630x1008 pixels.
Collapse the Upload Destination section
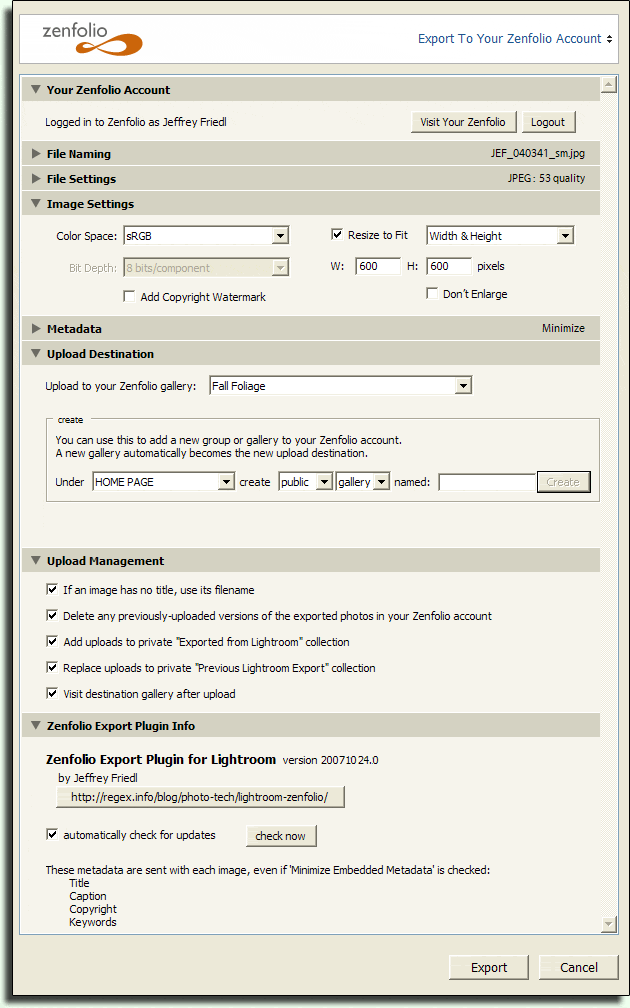tap(36, 353)
